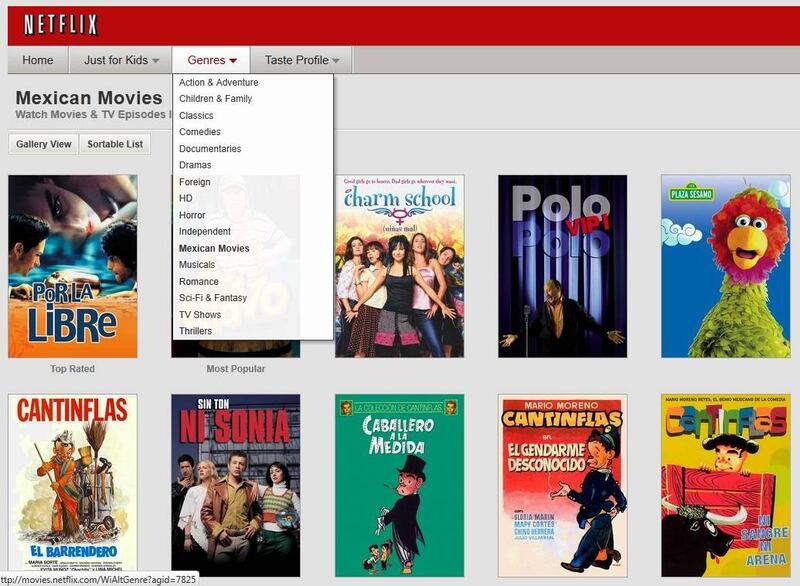Click the Netflix logo
The width and height of the screenshot is (800, 586).
[61, 24]
